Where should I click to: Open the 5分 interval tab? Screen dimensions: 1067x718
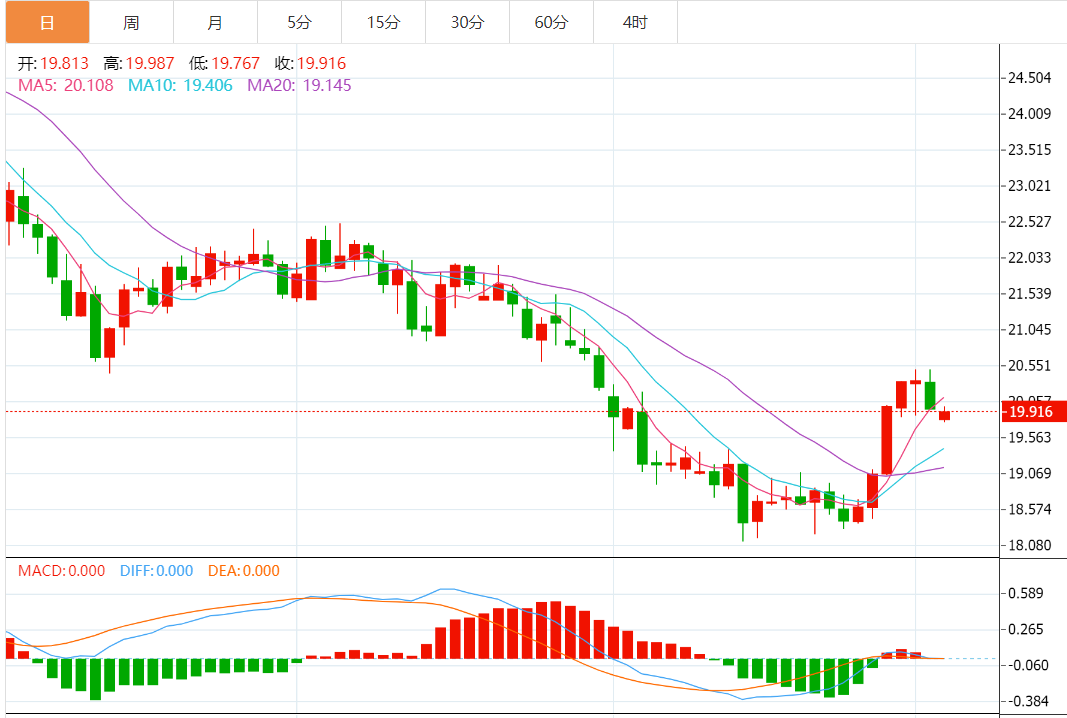click(x=299, y=22)
